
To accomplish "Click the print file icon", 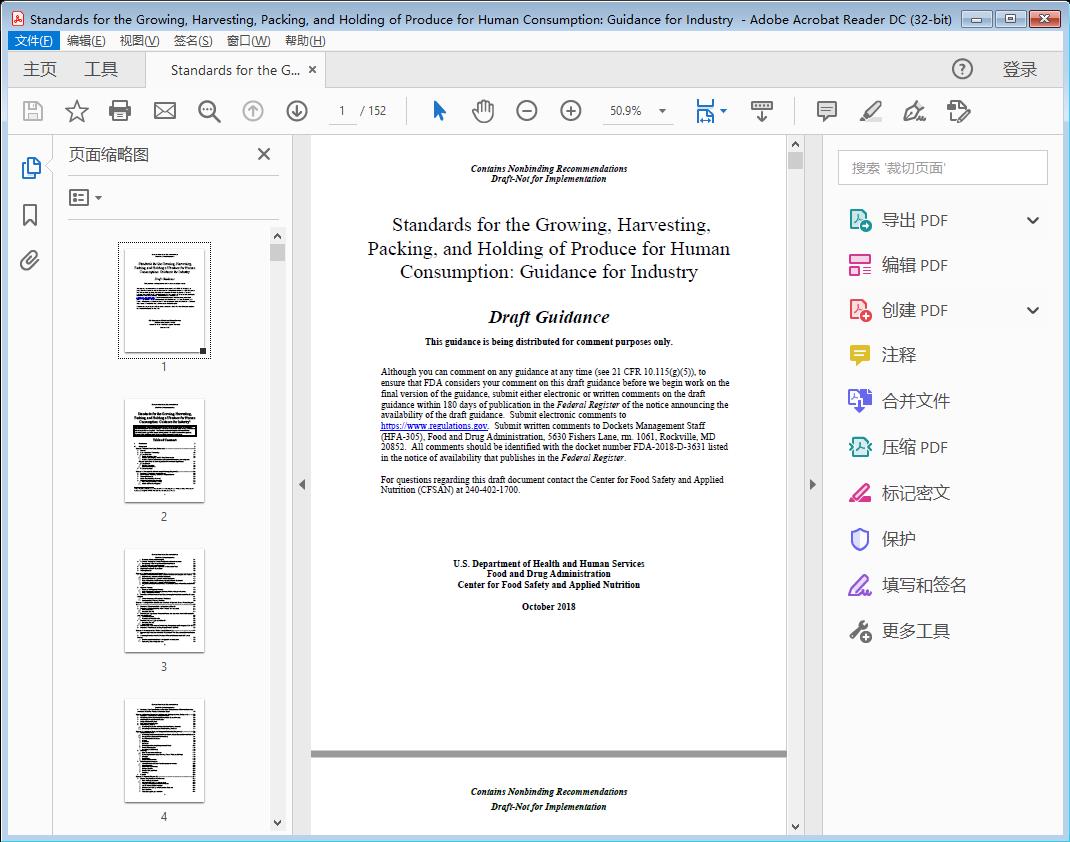I will [x=120, y=111].
